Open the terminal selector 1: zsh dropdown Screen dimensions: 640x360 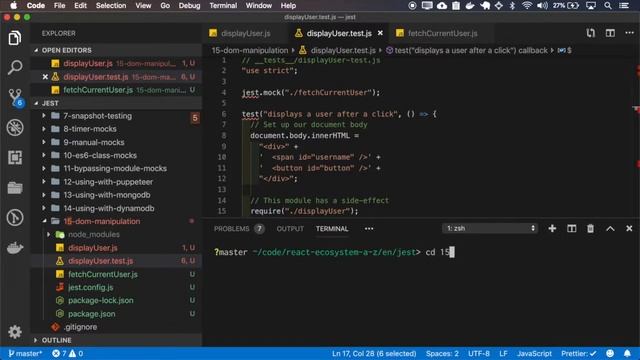pyautogui.click(x=490, y=228)
